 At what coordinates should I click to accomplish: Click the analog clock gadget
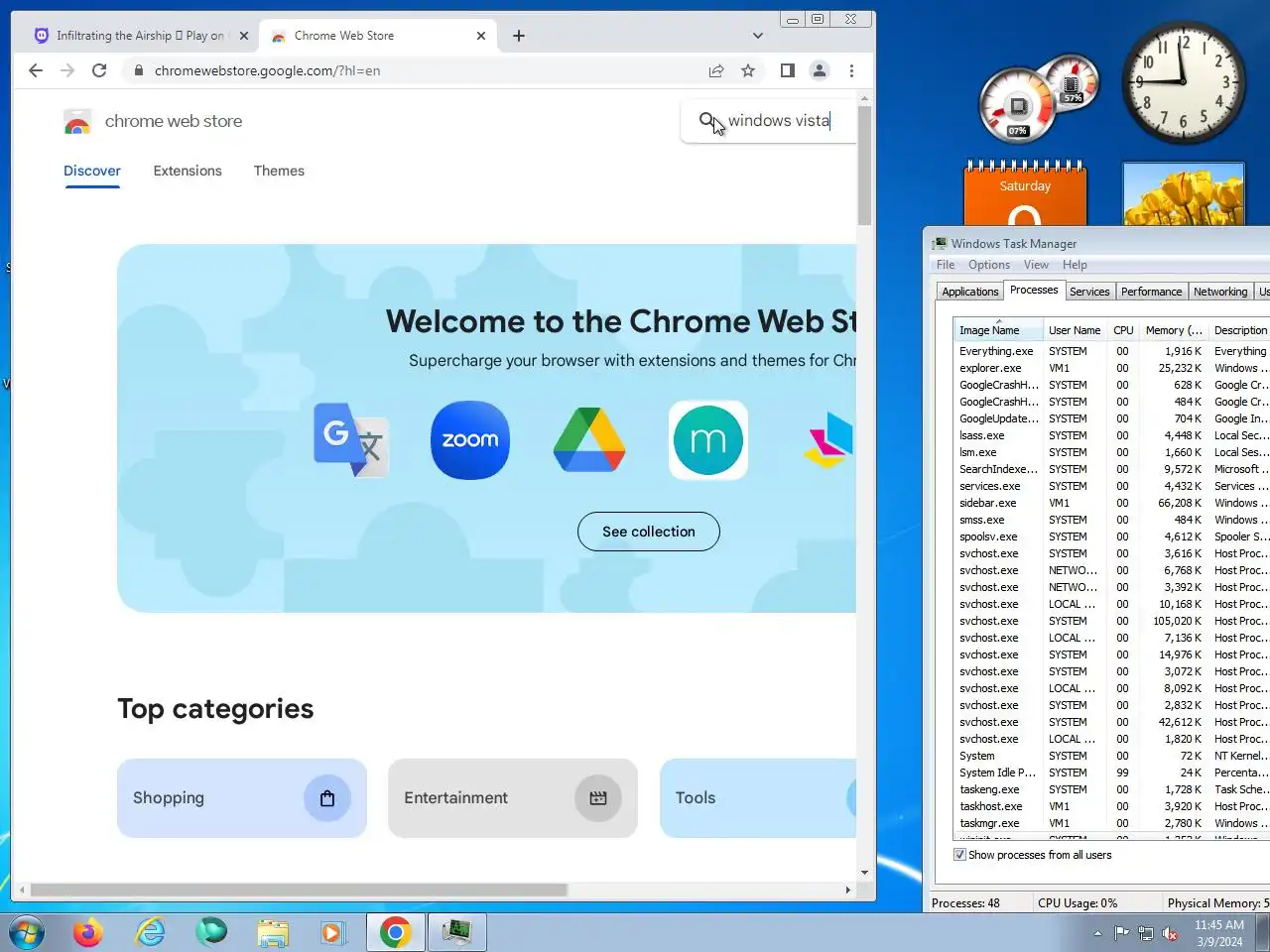[1183, 82]
